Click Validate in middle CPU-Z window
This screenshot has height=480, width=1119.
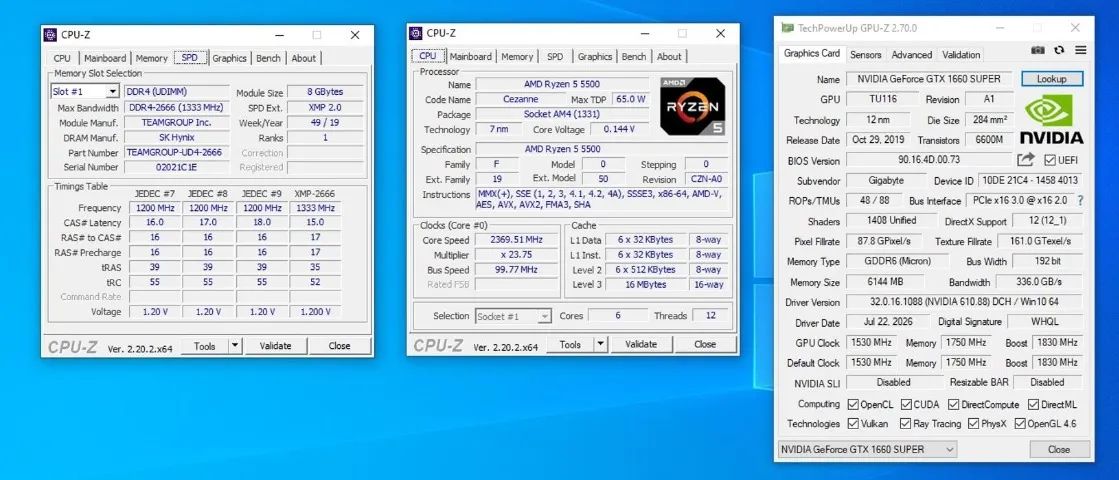pos(641,344)
